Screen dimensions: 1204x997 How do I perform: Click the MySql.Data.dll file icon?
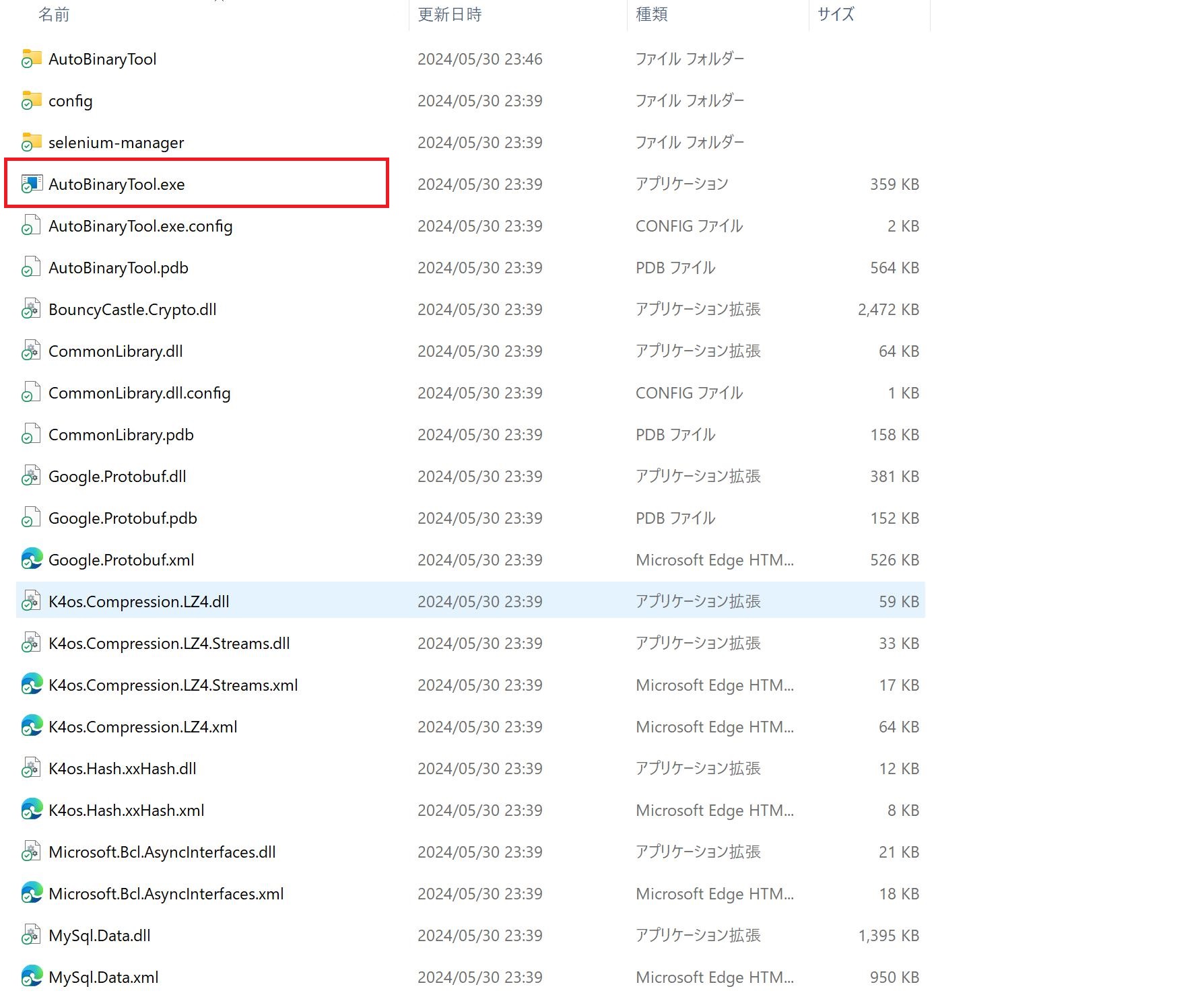(x=32, y=935)
